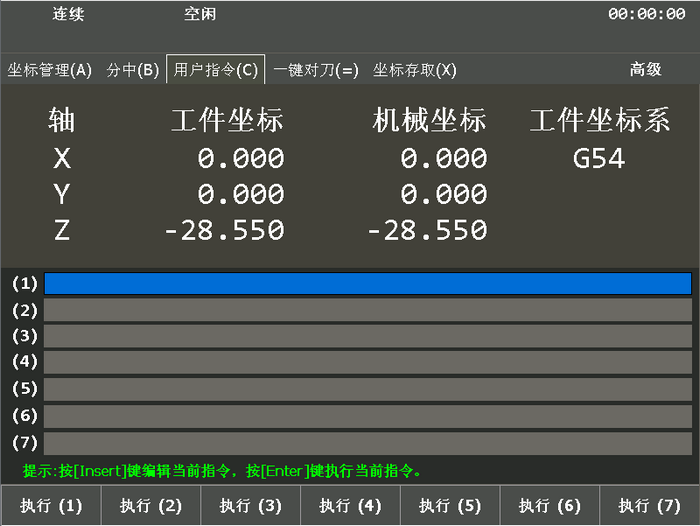Screen dimensions: 700x526
Task: Click the Z machine coordinate -28.550
Action: pyautogui.click(x=427, y=230)
